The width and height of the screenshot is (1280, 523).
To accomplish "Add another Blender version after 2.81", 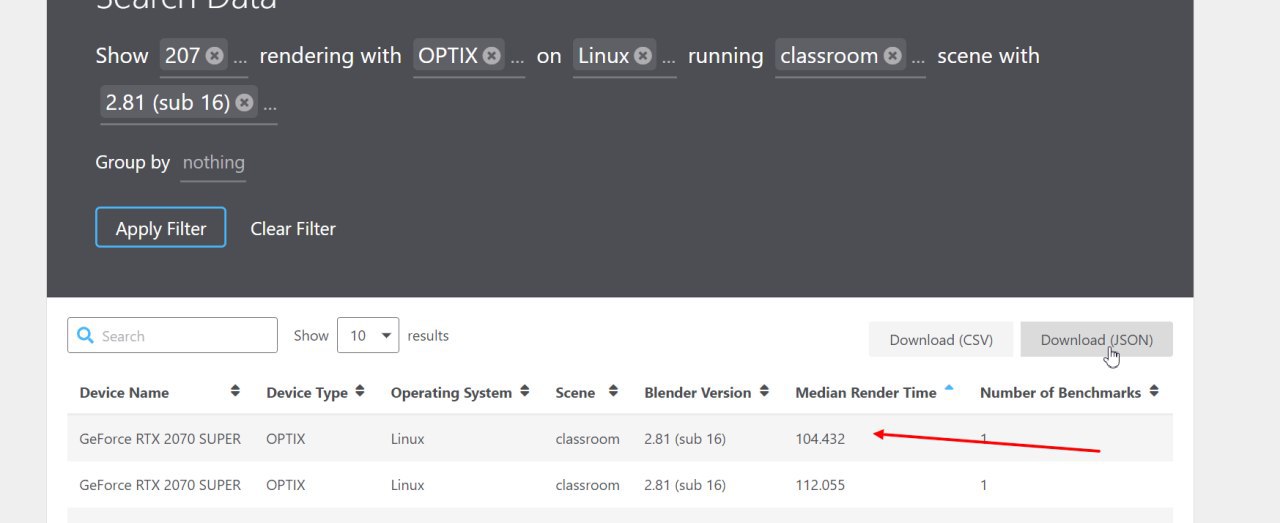I will click(269, 104).
